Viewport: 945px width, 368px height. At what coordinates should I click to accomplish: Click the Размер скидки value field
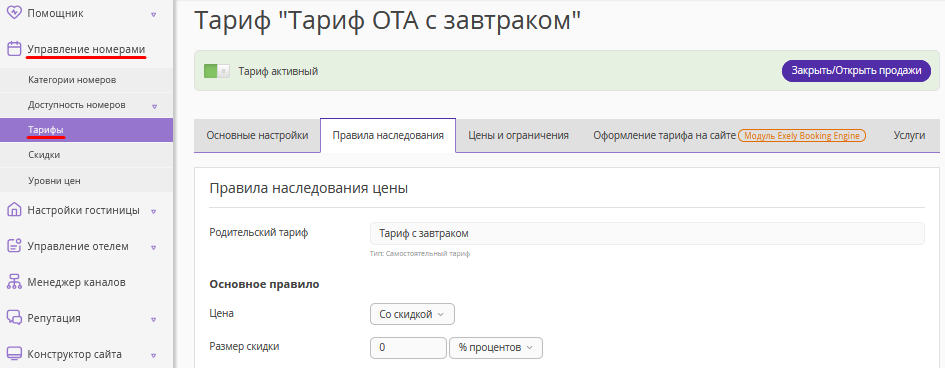point(408,348)
